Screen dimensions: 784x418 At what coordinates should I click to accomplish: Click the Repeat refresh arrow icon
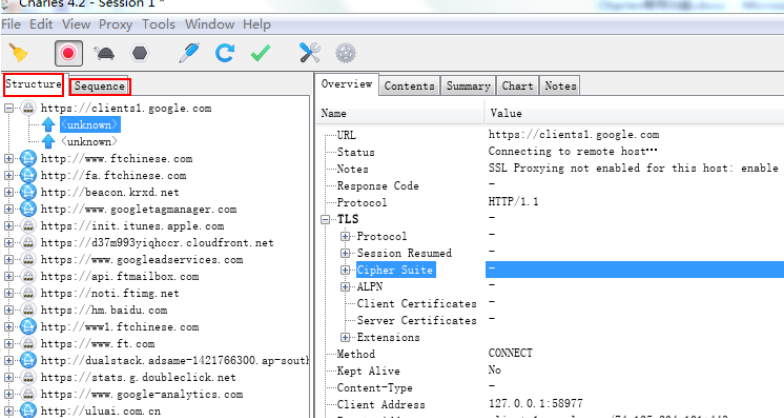click(224, 53)
